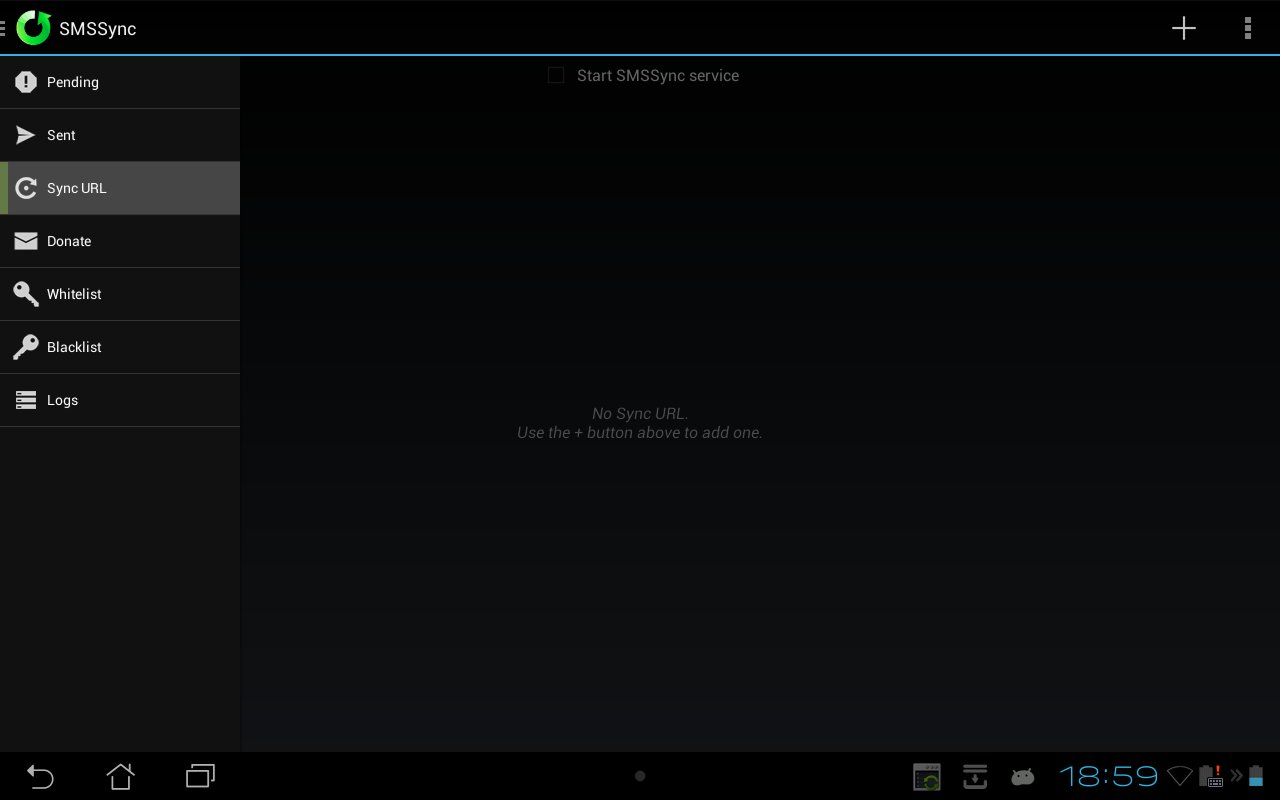1280x800 pixels.
Task: View the Logs section
Action: 120,400
